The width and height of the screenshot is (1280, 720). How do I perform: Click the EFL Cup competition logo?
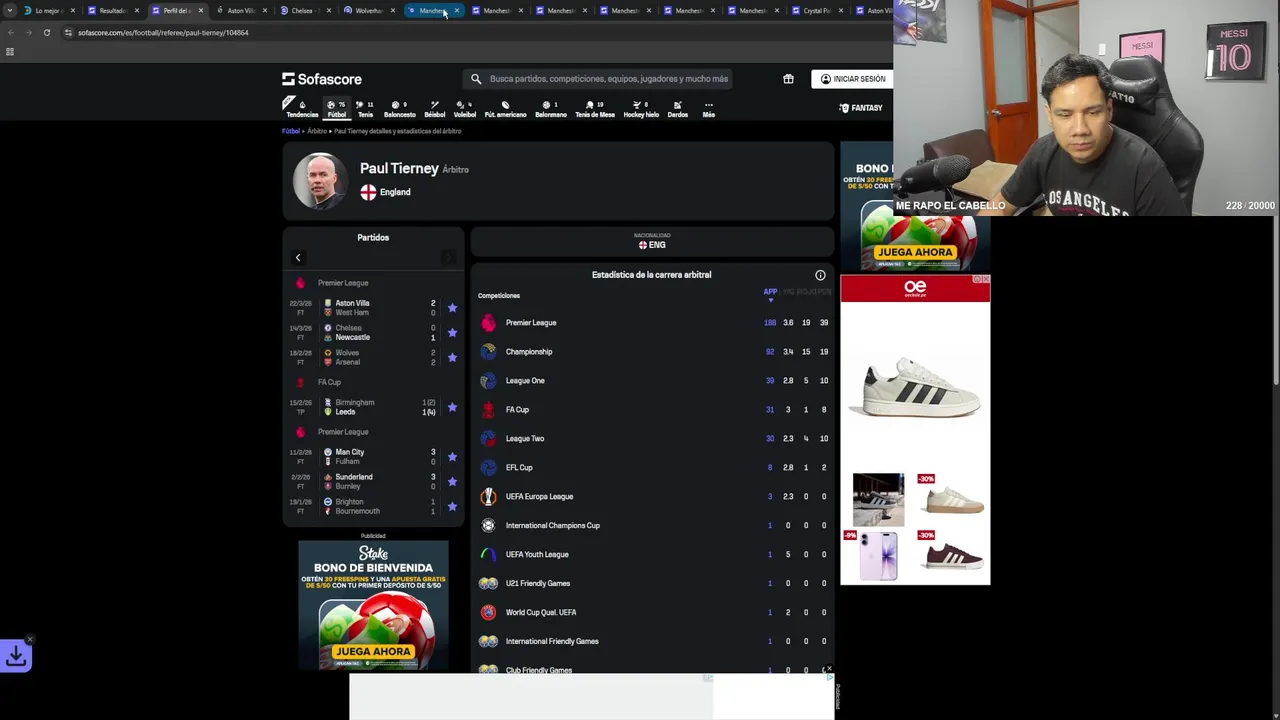(x=488, y=468)
